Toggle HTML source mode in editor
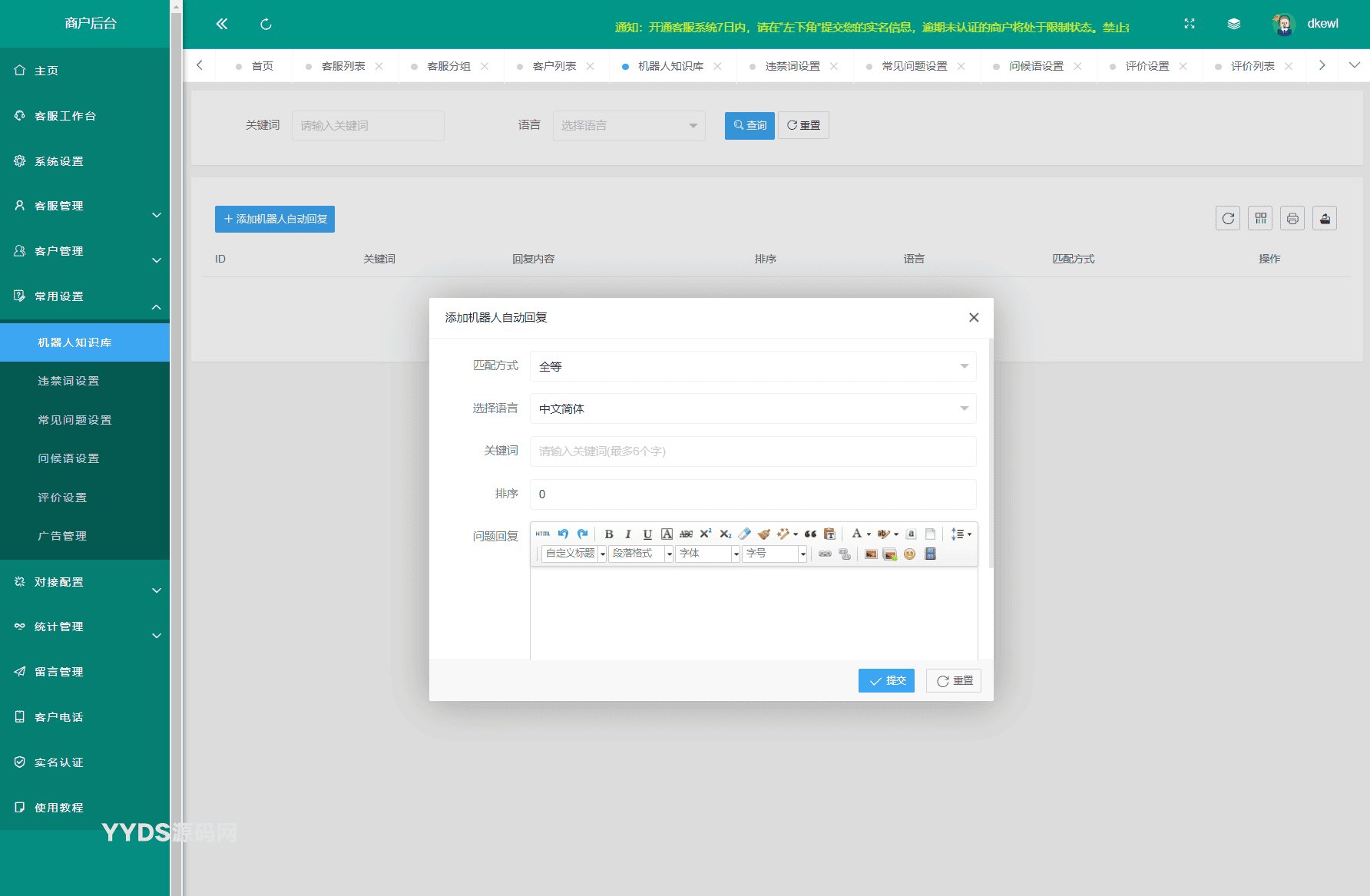This screenshot has height=896, width=1370. [543, 534]
